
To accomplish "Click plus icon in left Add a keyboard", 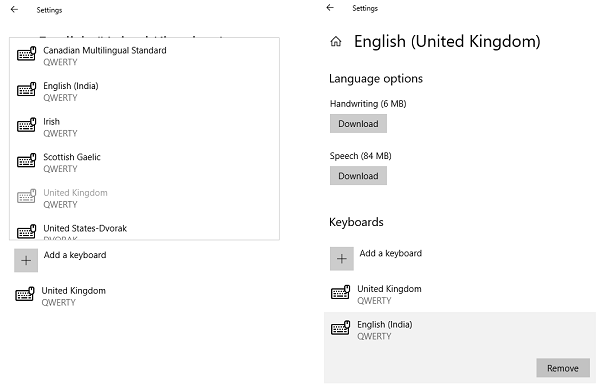I will pos(26,261).
